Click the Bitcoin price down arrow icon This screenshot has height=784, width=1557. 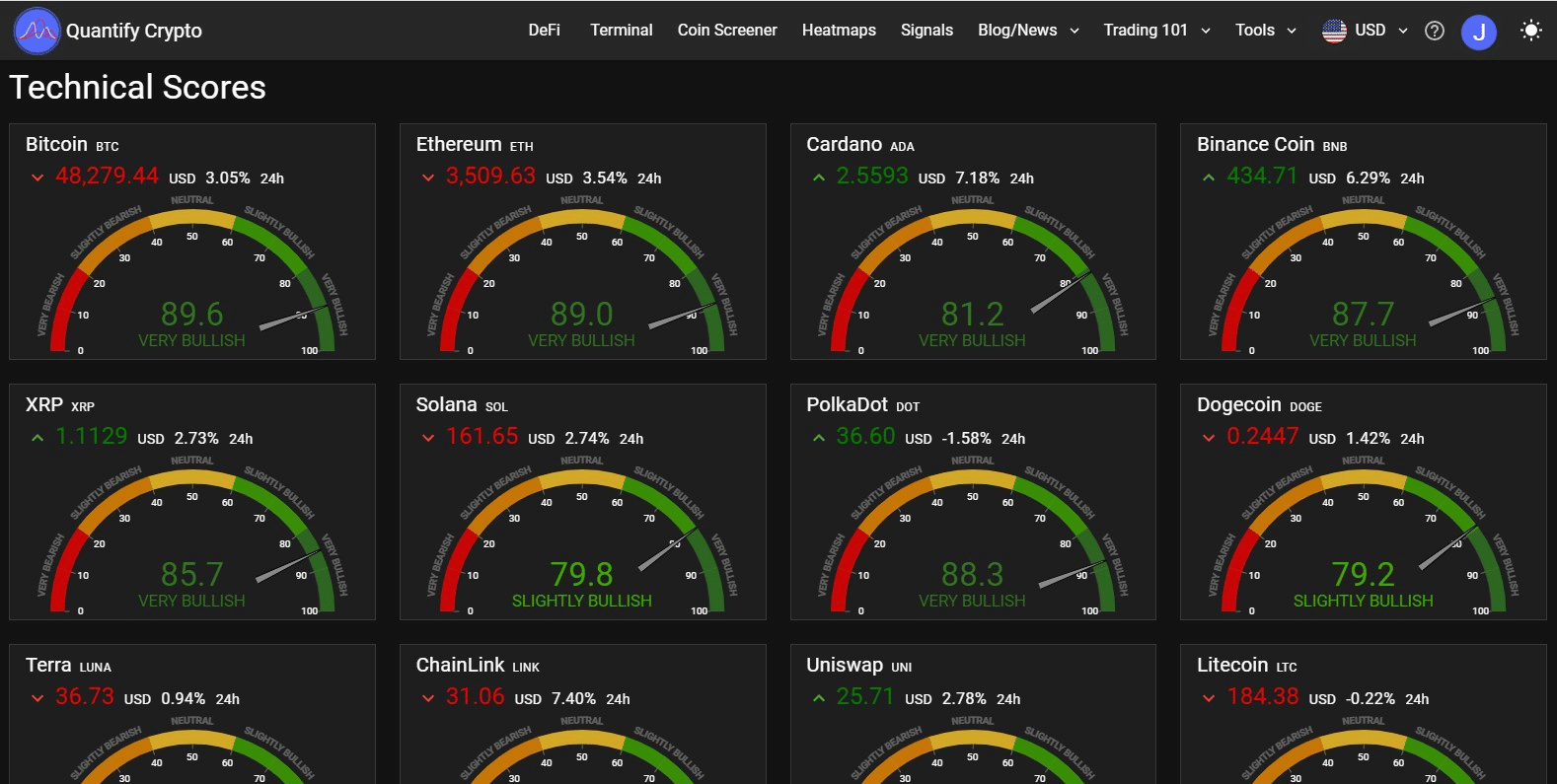(x=37, y=178)
